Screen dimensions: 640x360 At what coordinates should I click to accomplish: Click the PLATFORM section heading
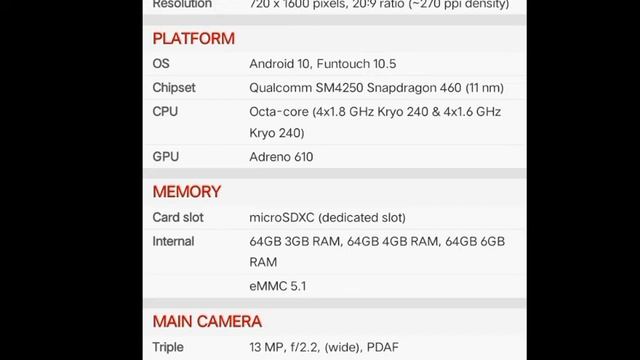pos(193,39)
